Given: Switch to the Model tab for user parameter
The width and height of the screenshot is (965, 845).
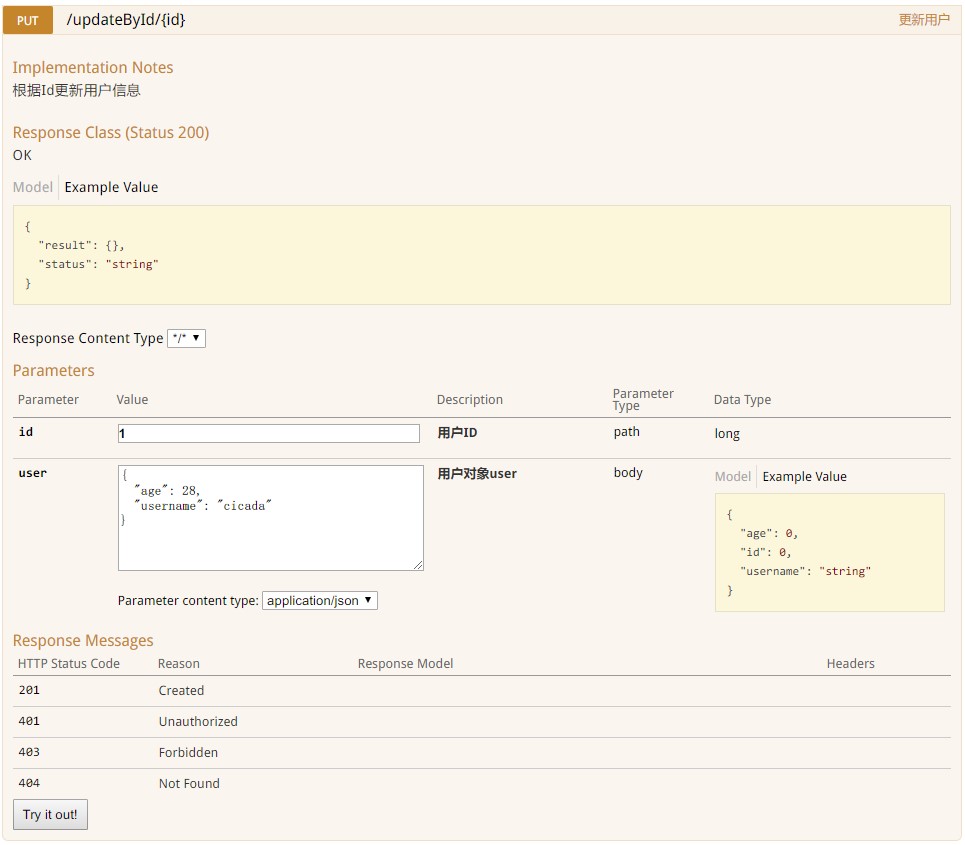Looking at the screenshot, I should click(x=733, y=476).
